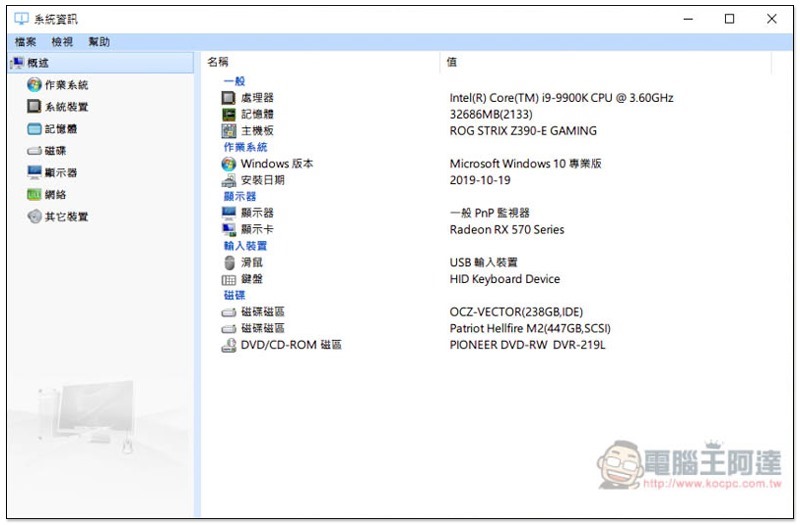800x525 pixels.
Task: Click the Microsoft Windows 10 專業版 value
Action: click(x=526, y=164)
